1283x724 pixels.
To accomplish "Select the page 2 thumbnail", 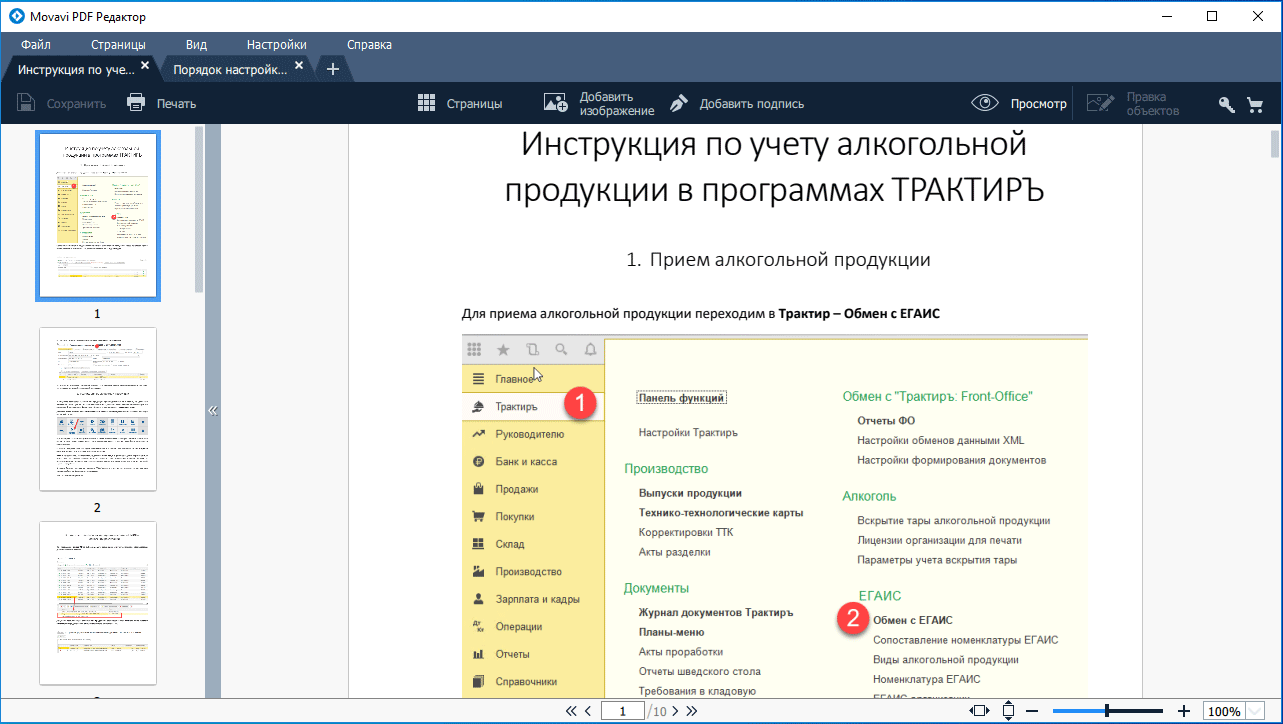I will click(98, 409).
